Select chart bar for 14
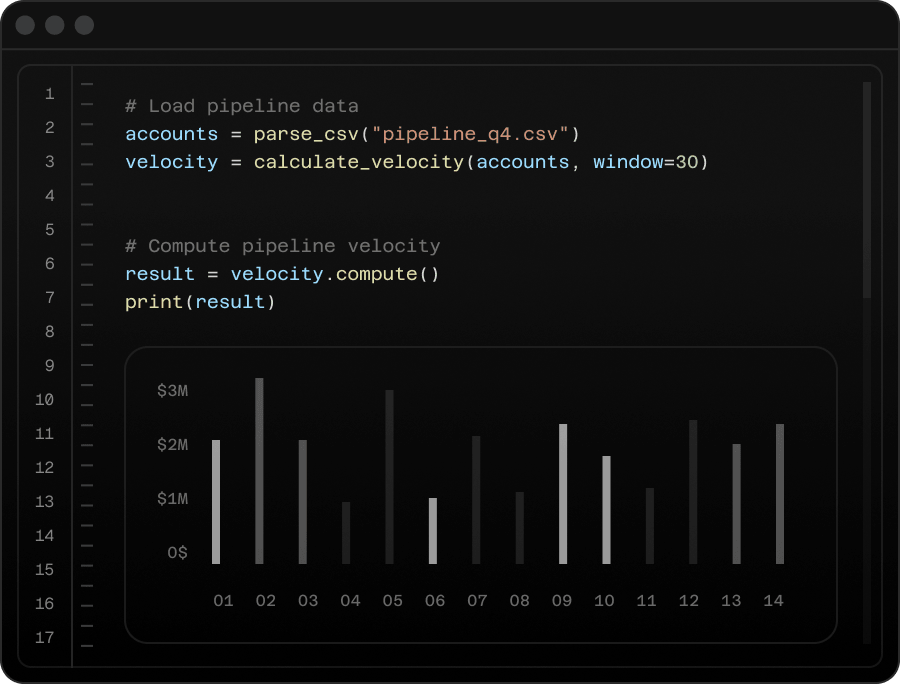Screen dimensions: 900x684 point(779,494)
